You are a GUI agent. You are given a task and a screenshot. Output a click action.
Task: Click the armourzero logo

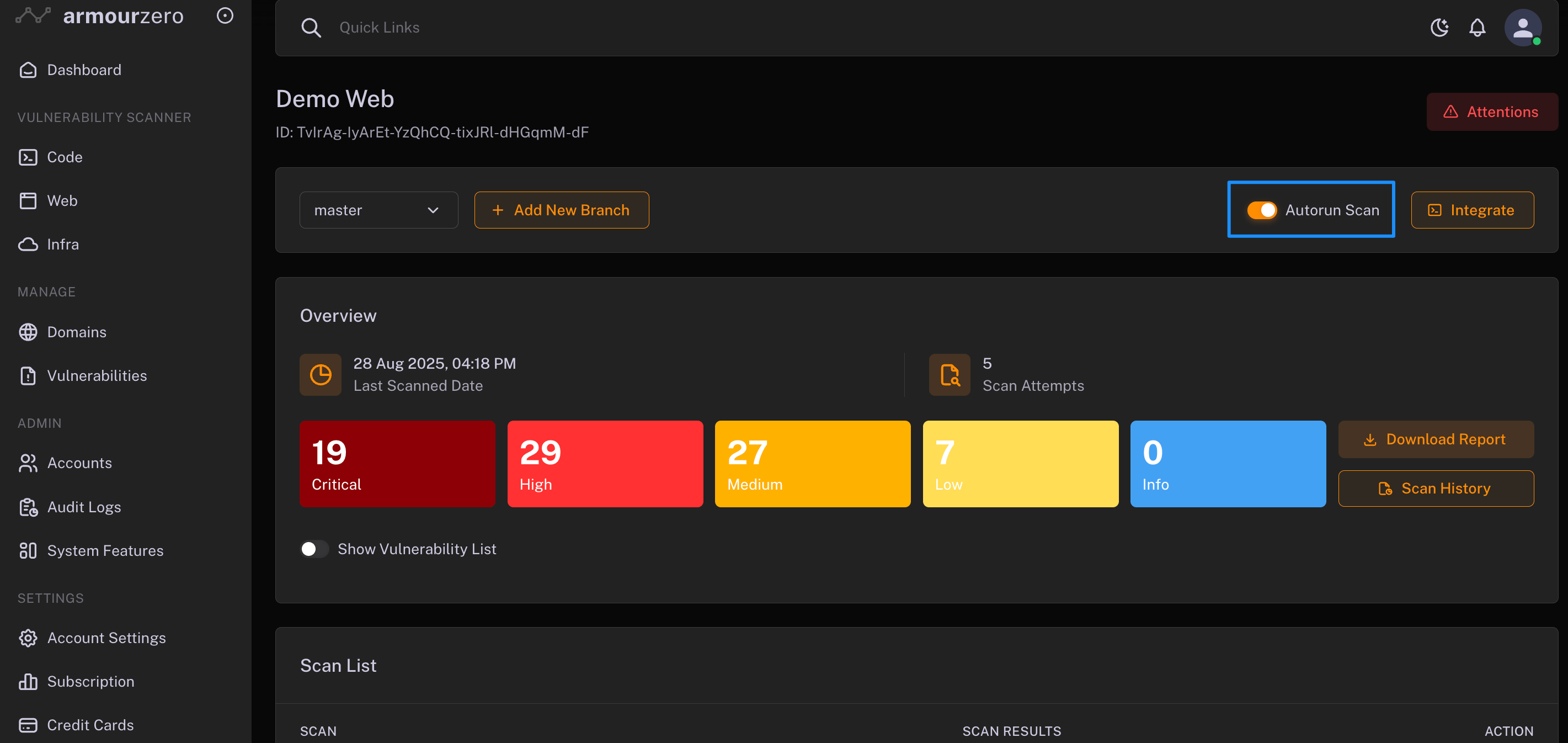100,16
